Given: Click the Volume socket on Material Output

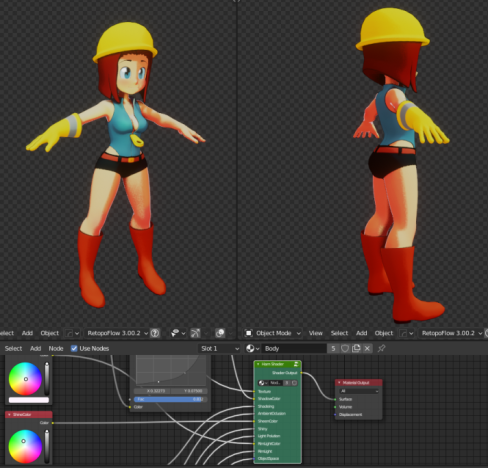Looking at the screenshot, I should [x=335, y=407].
